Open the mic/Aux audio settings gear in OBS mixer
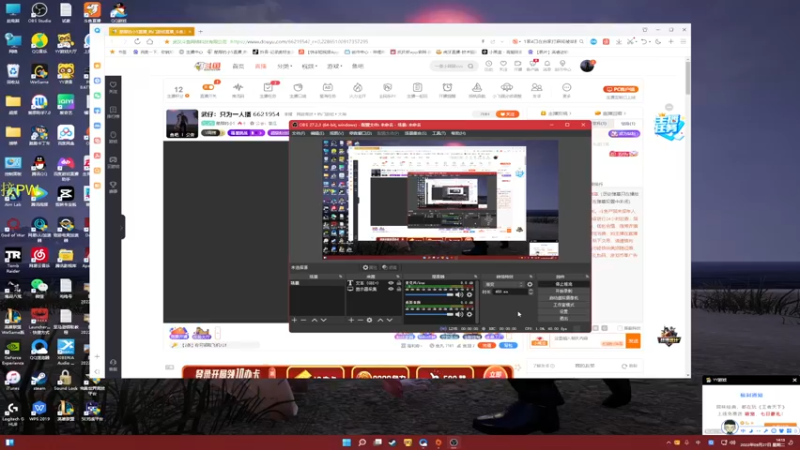 click(469, 294)
